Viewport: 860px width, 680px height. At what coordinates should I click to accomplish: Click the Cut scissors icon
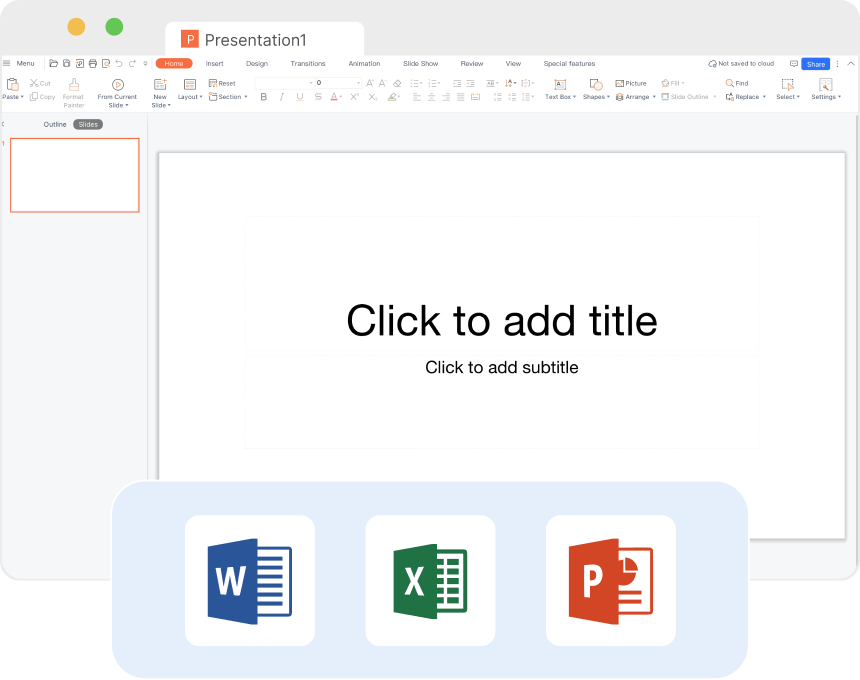(x=34, y=83)
